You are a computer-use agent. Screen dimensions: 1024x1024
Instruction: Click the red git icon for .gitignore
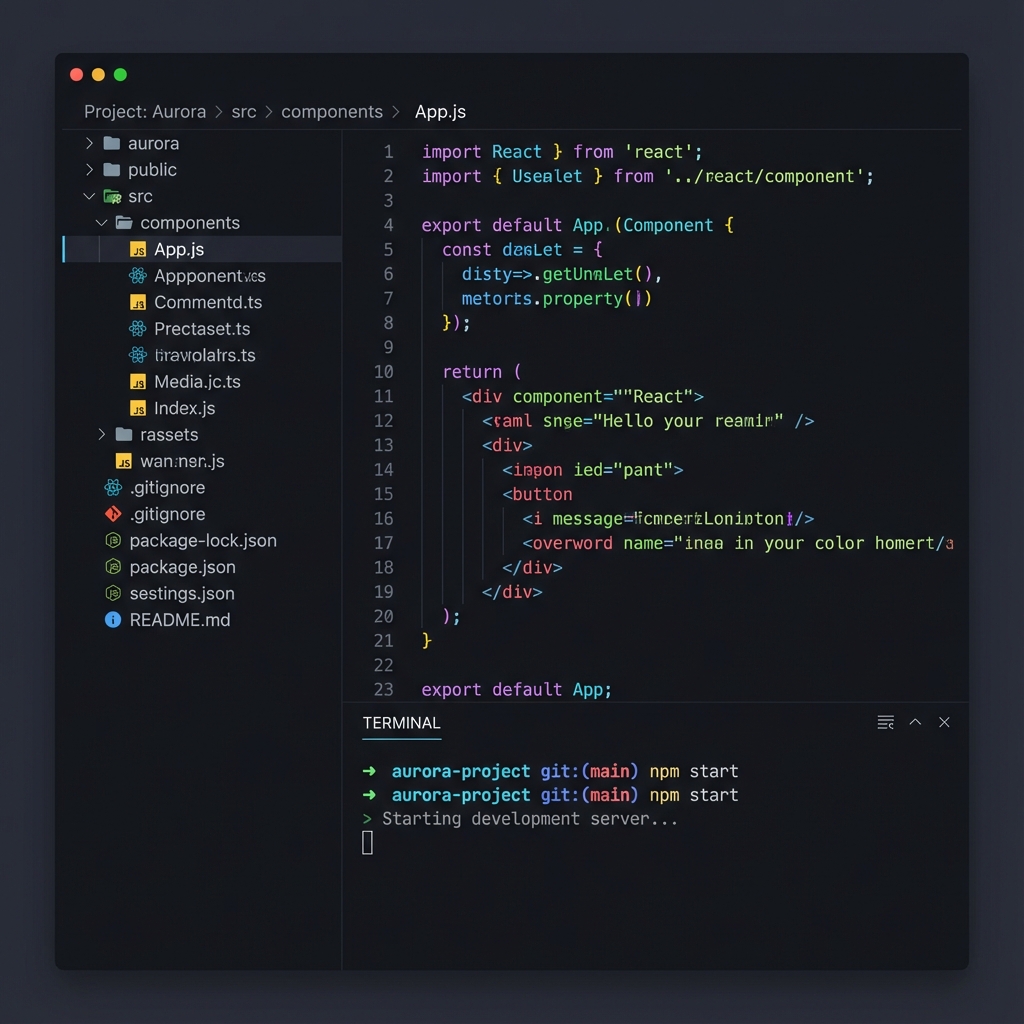pyautogui.click(x=113, y=514)
